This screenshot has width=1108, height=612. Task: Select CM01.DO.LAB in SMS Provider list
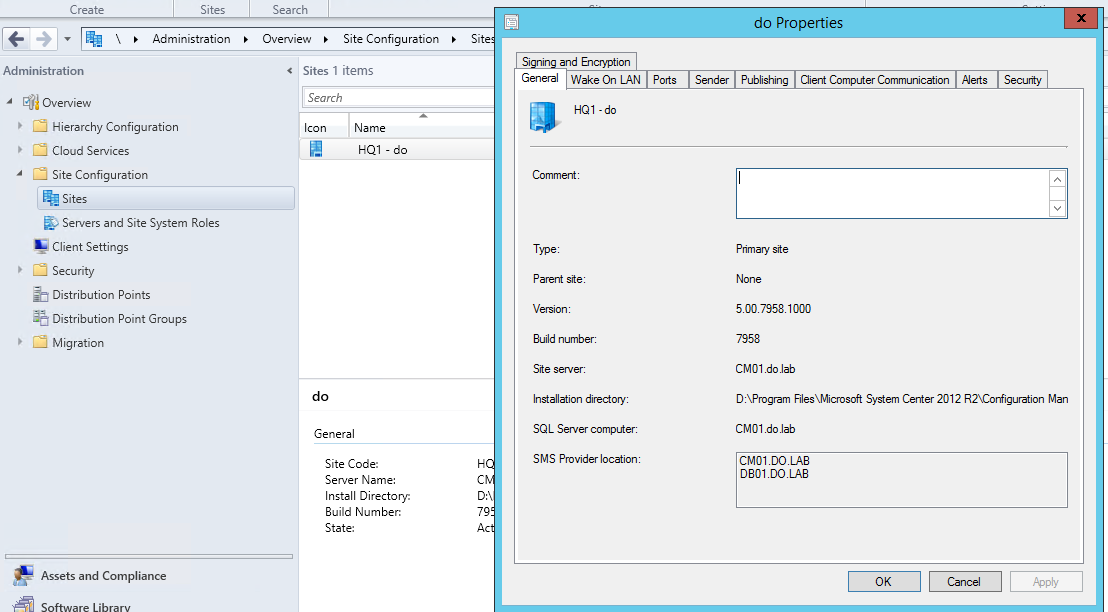(x=774, y=461)
